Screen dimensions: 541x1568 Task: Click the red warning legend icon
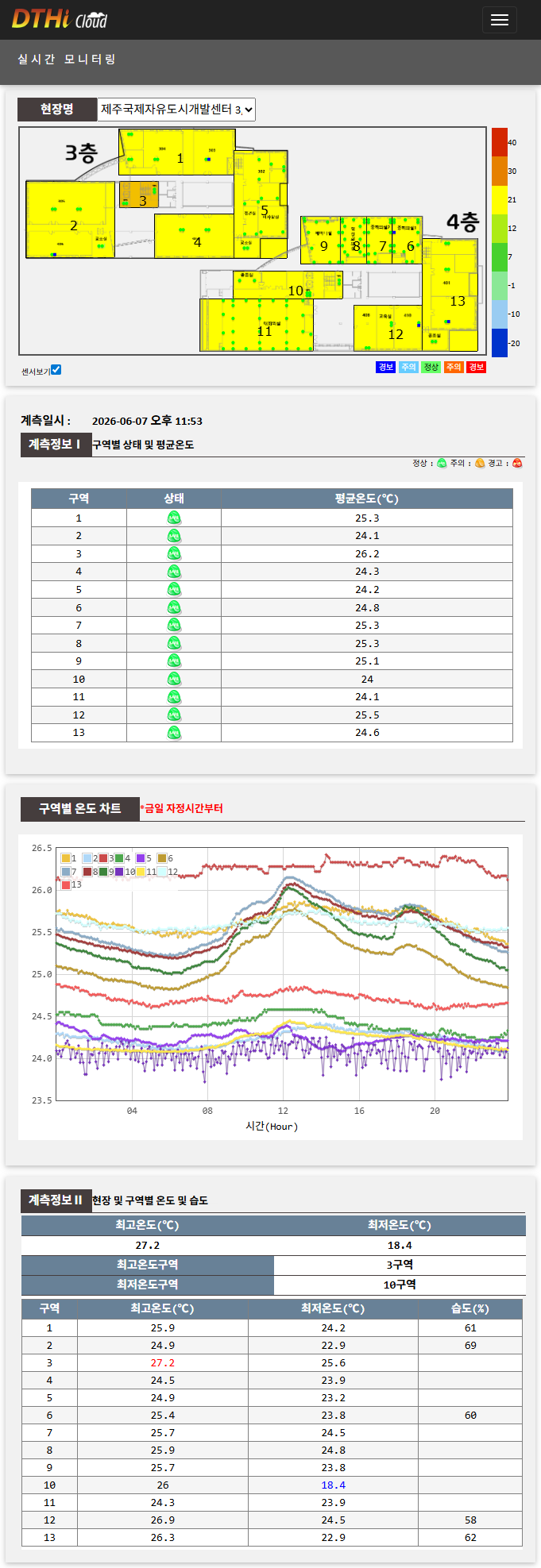(517, 464)
